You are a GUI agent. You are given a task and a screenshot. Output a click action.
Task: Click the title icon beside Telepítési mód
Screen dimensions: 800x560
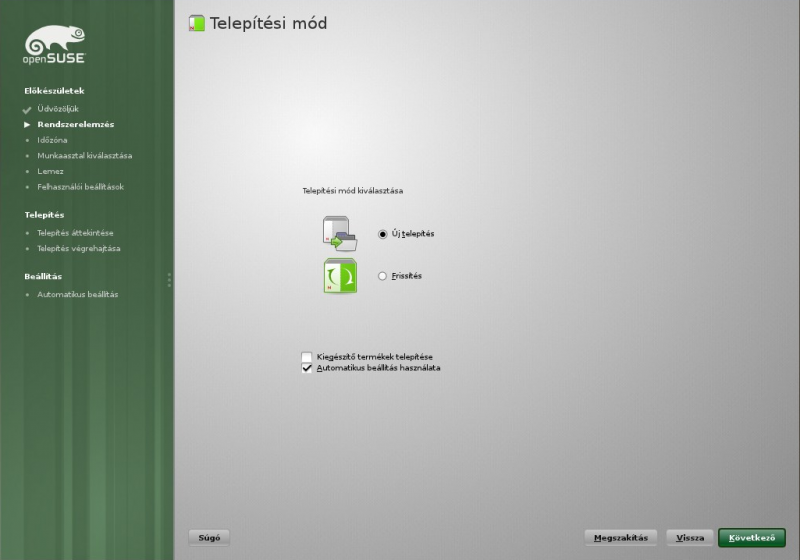click(196, 23)
